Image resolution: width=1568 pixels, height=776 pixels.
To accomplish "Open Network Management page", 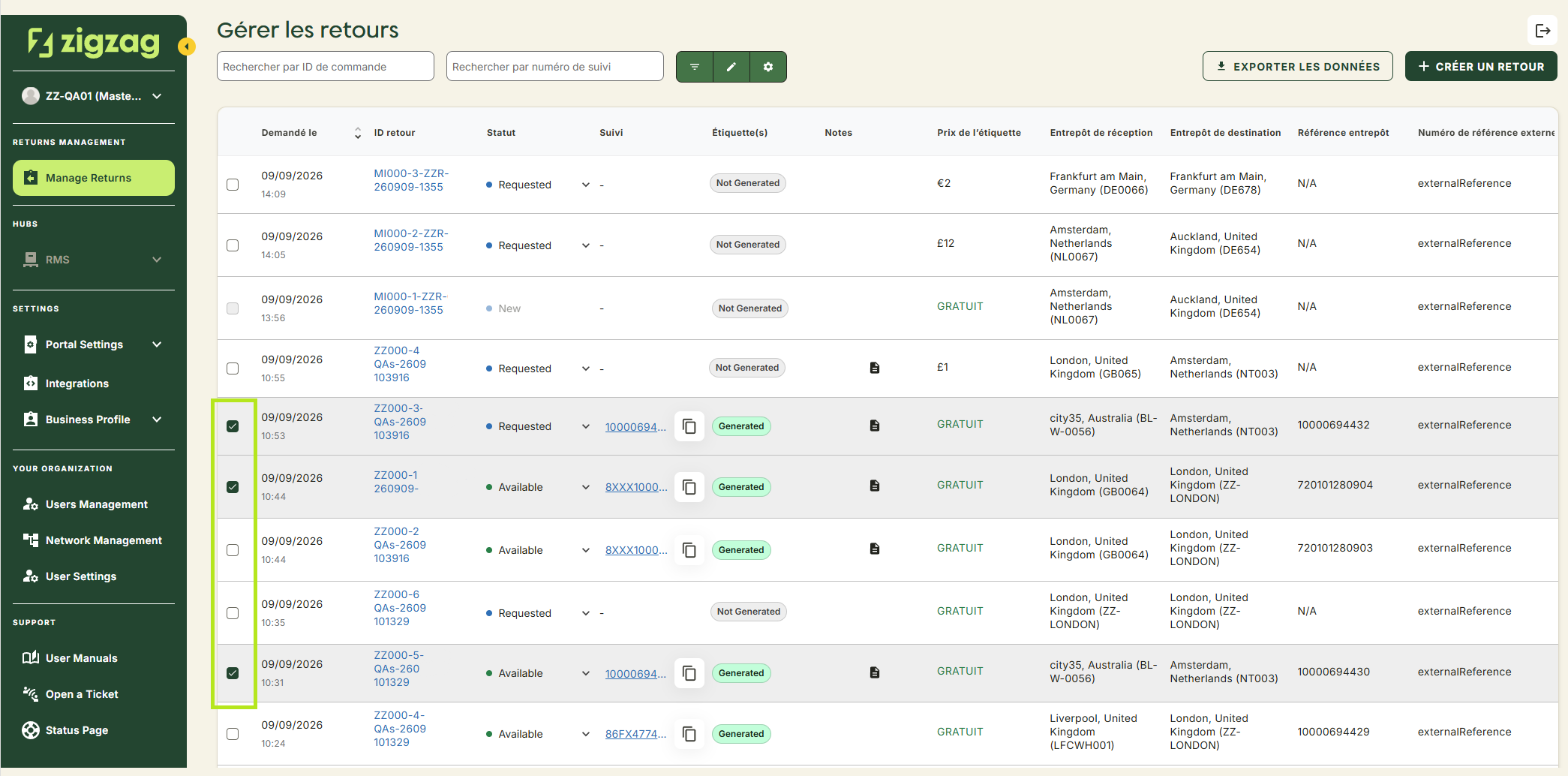I will (104, 540).
